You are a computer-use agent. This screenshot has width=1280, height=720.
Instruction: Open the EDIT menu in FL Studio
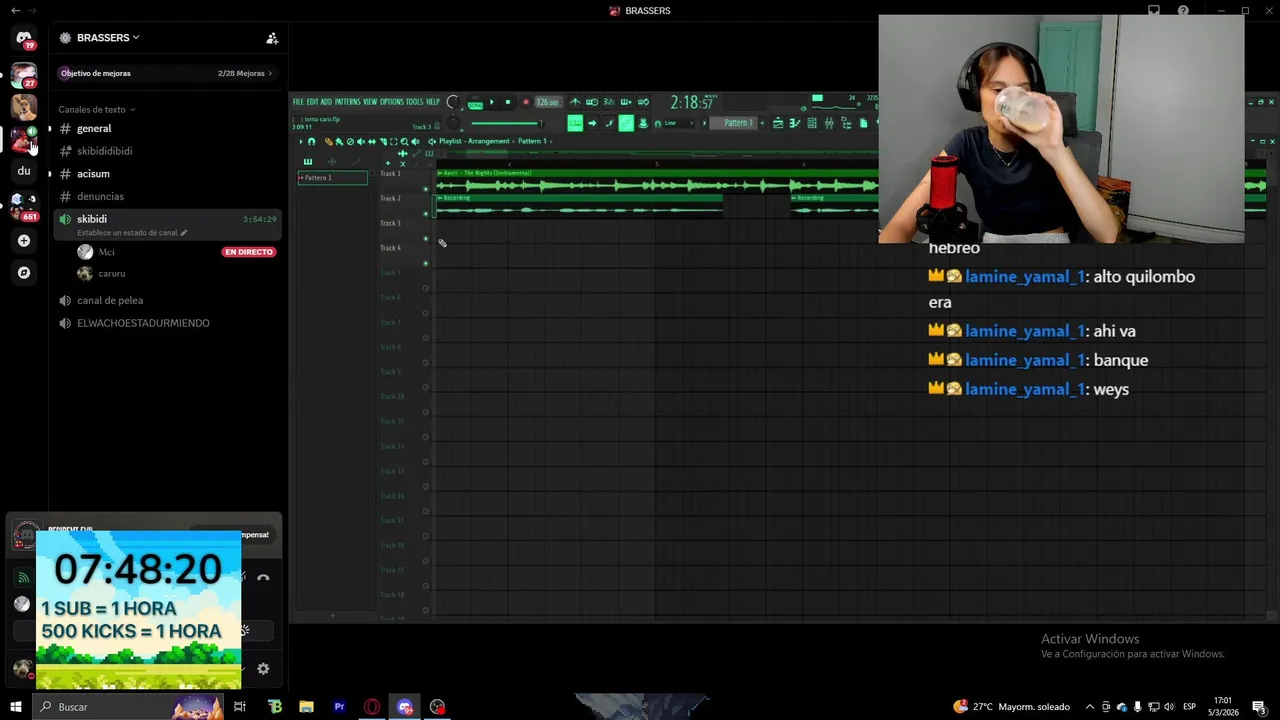pyautogui.click(x=312, y=102)
